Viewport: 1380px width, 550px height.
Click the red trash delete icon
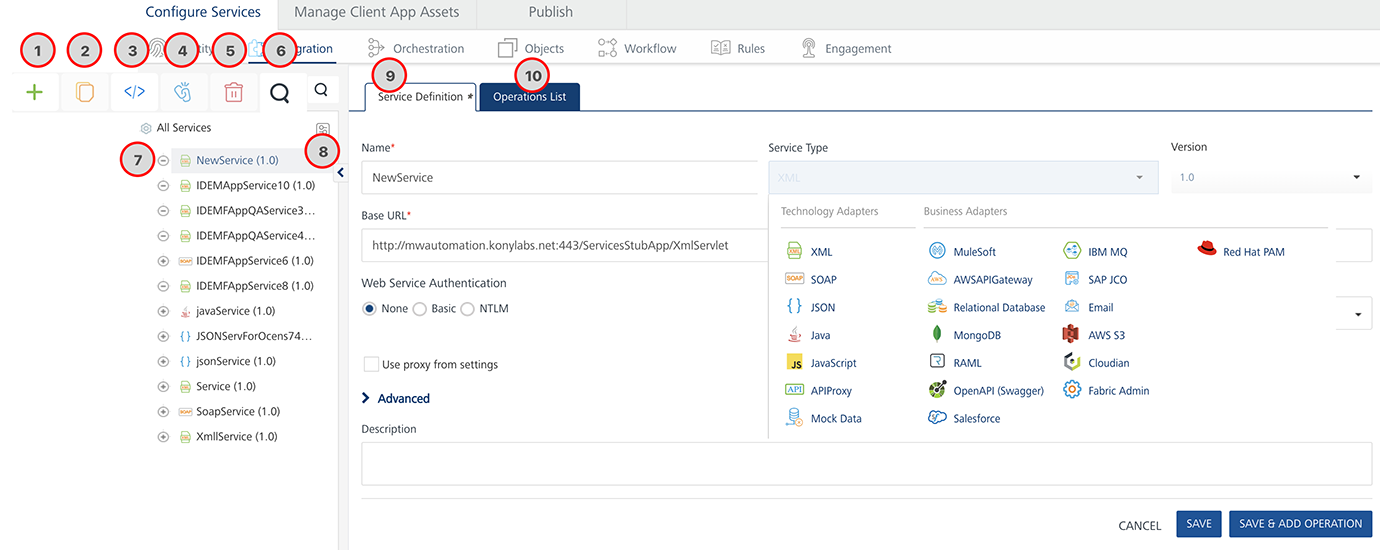[x=233, y=92]
